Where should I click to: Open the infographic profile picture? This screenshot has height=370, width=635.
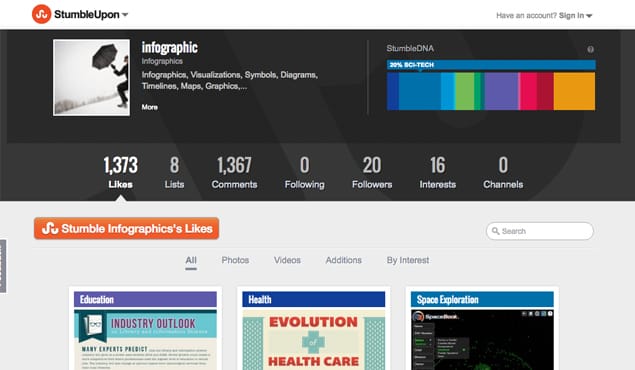point(92,77)
